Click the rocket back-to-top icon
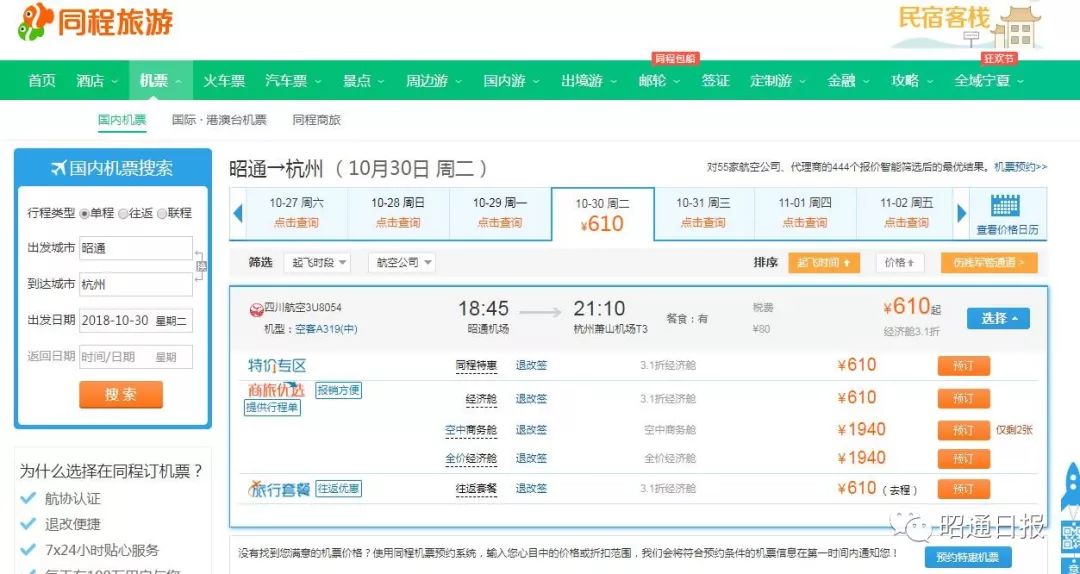 pos(1072,488)
